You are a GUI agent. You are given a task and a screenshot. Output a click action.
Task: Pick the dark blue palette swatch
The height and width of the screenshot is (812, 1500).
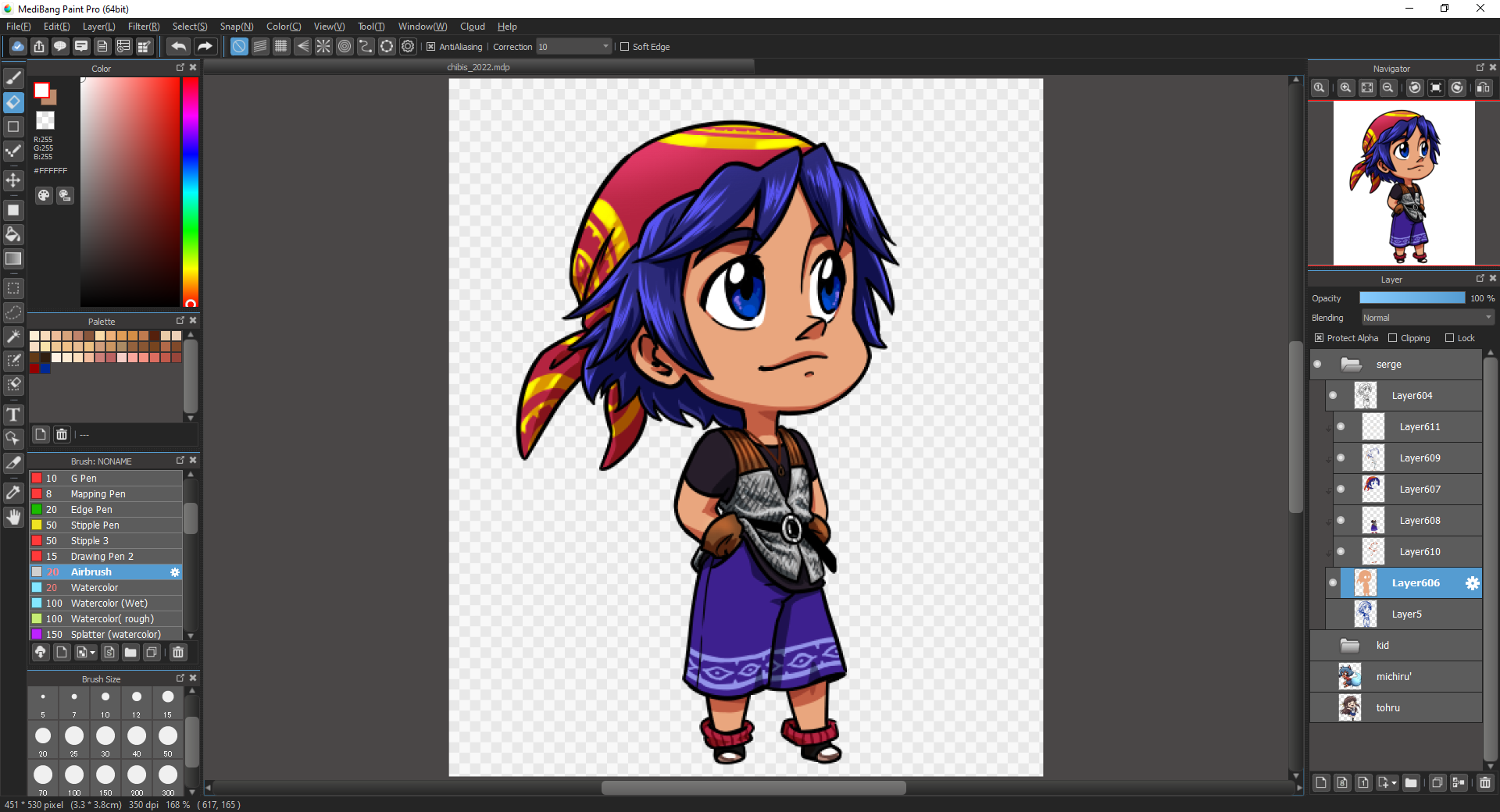pos(45,369)
